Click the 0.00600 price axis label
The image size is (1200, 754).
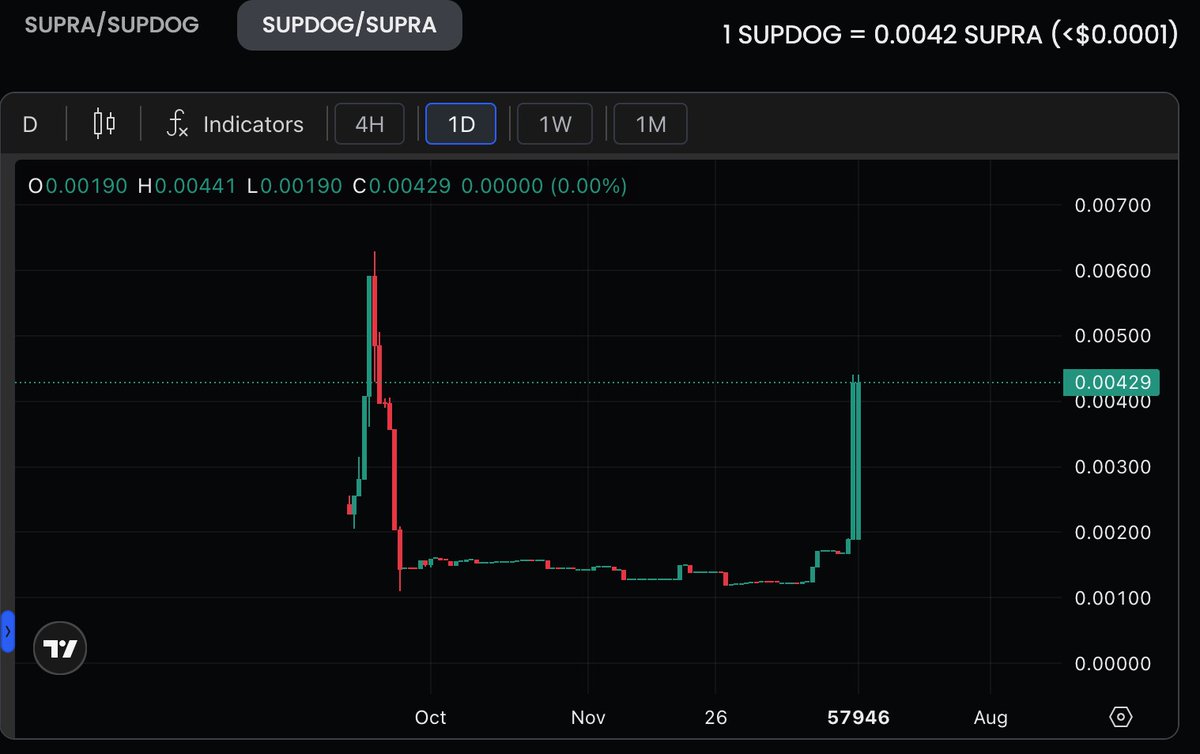[1113, 271]
